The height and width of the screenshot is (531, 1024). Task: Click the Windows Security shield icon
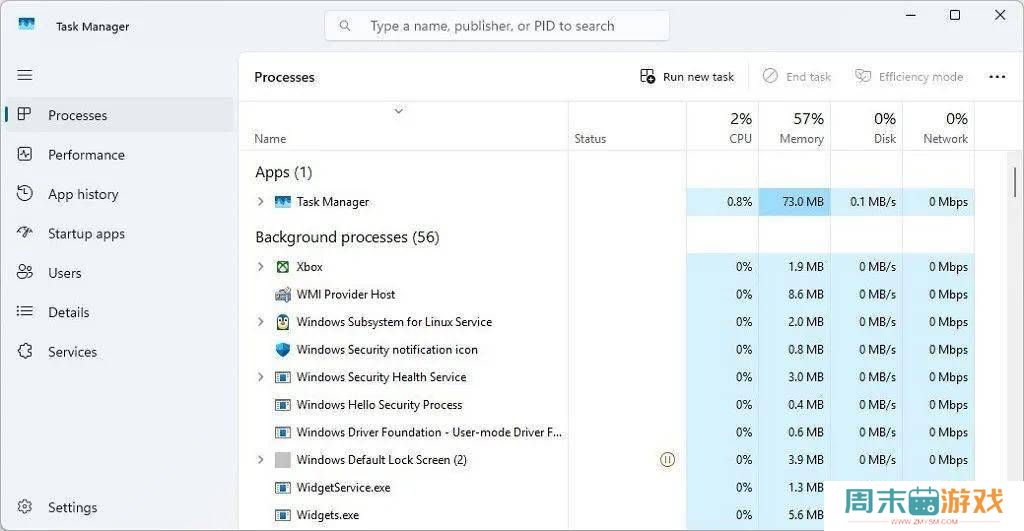point(283,350)
